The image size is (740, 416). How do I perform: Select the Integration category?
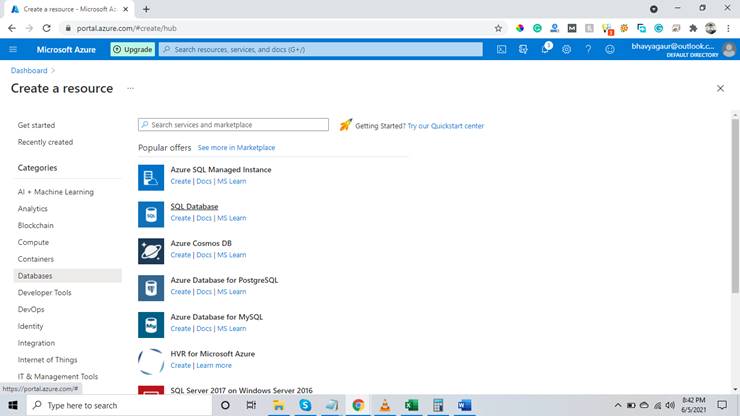(x=36, y=343)
